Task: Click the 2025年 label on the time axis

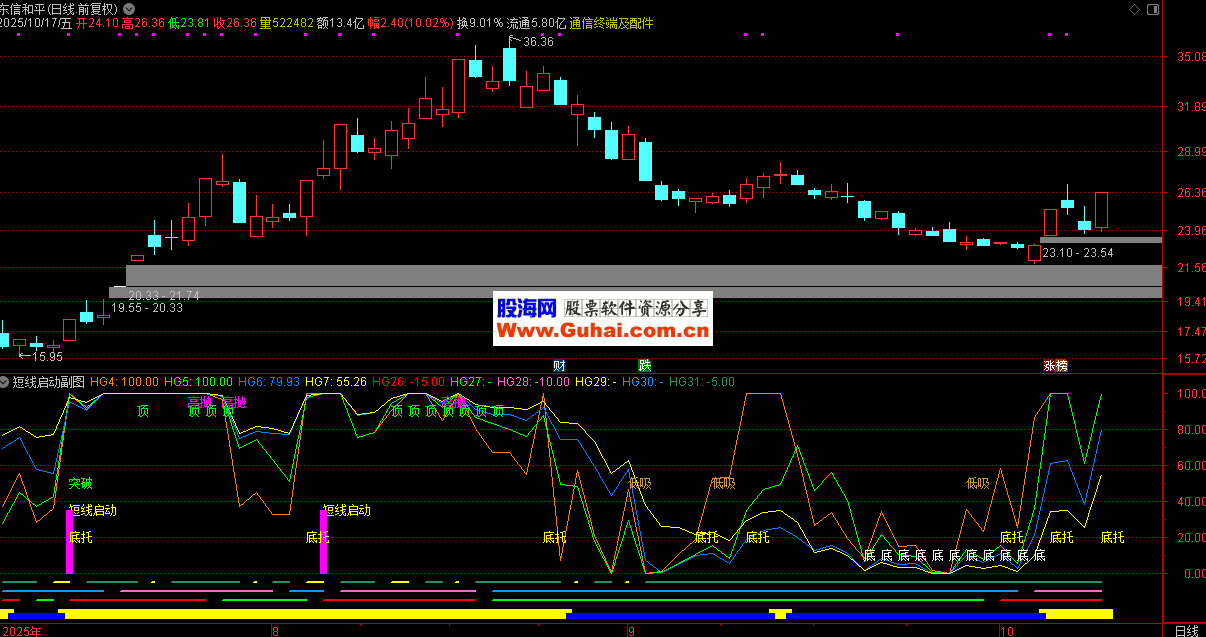Action: [22, 630]
